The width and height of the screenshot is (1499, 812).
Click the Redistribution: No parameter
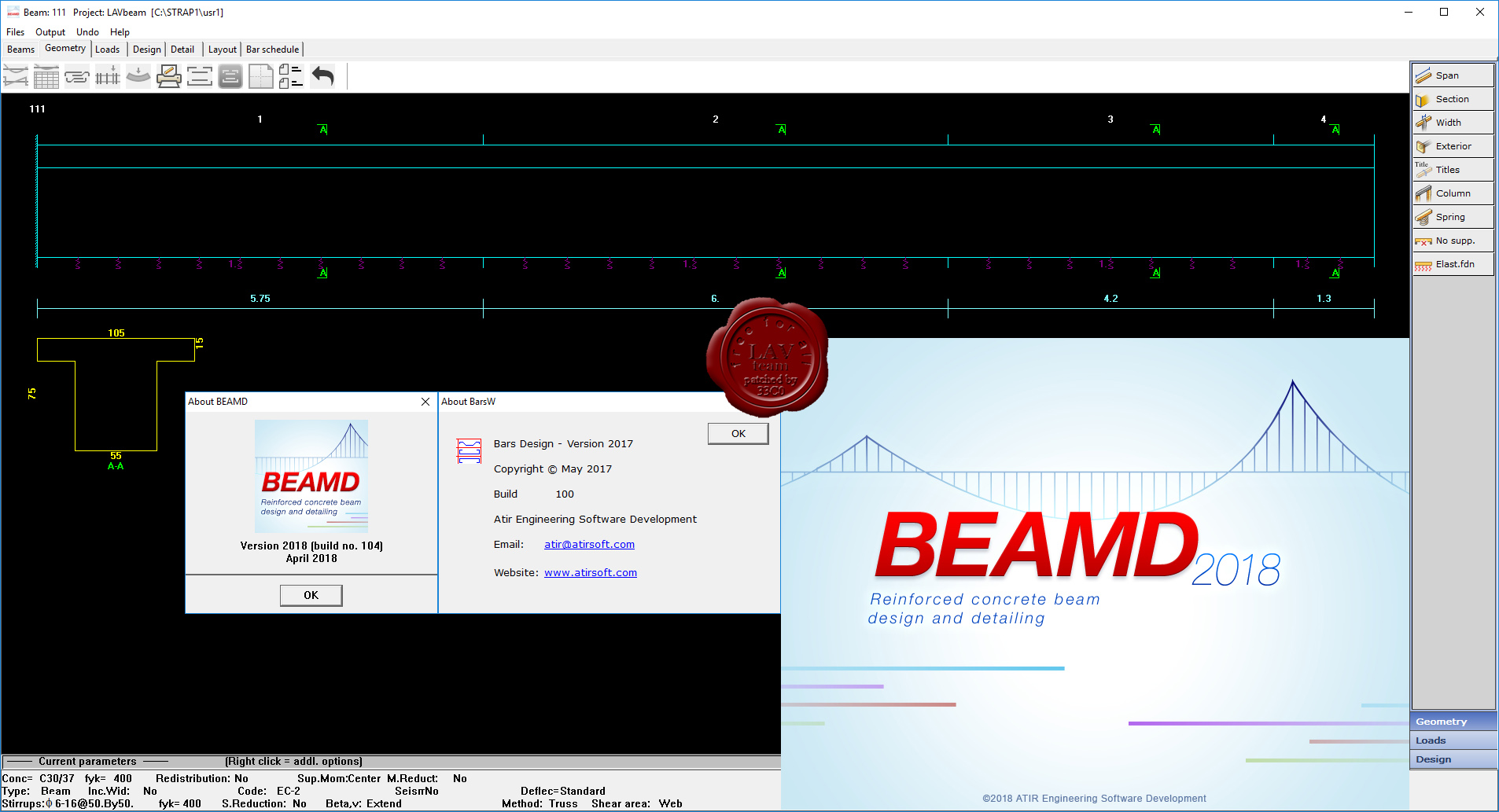pos(201,779)
